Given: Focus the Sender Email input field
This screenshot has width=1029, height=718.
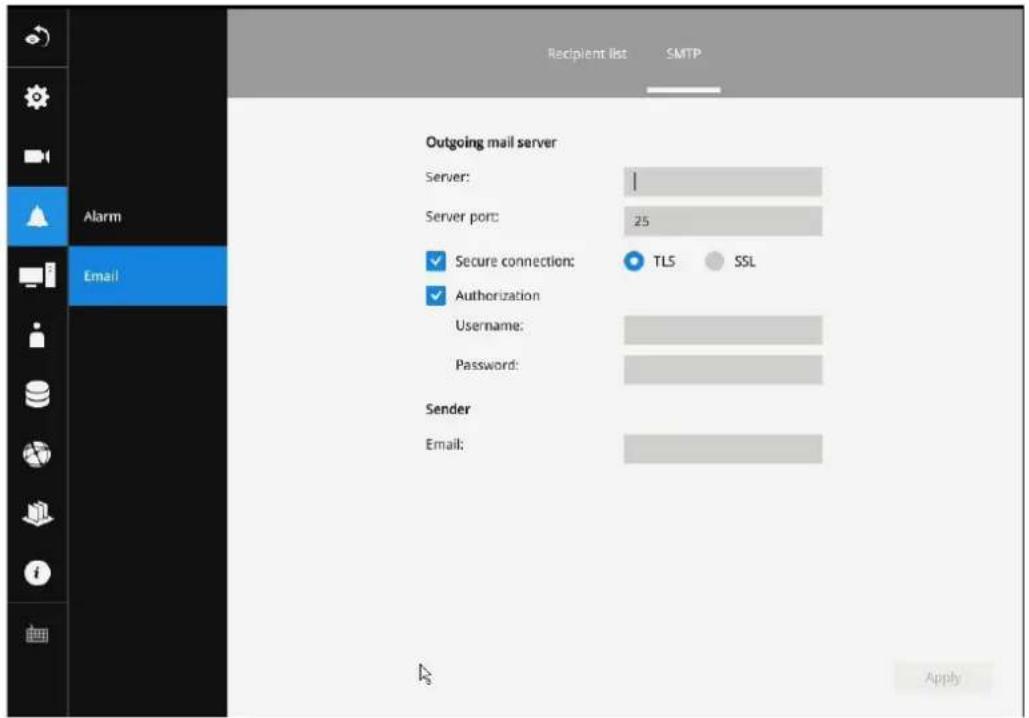Looking at the screenshot, I should click(723, 449).
